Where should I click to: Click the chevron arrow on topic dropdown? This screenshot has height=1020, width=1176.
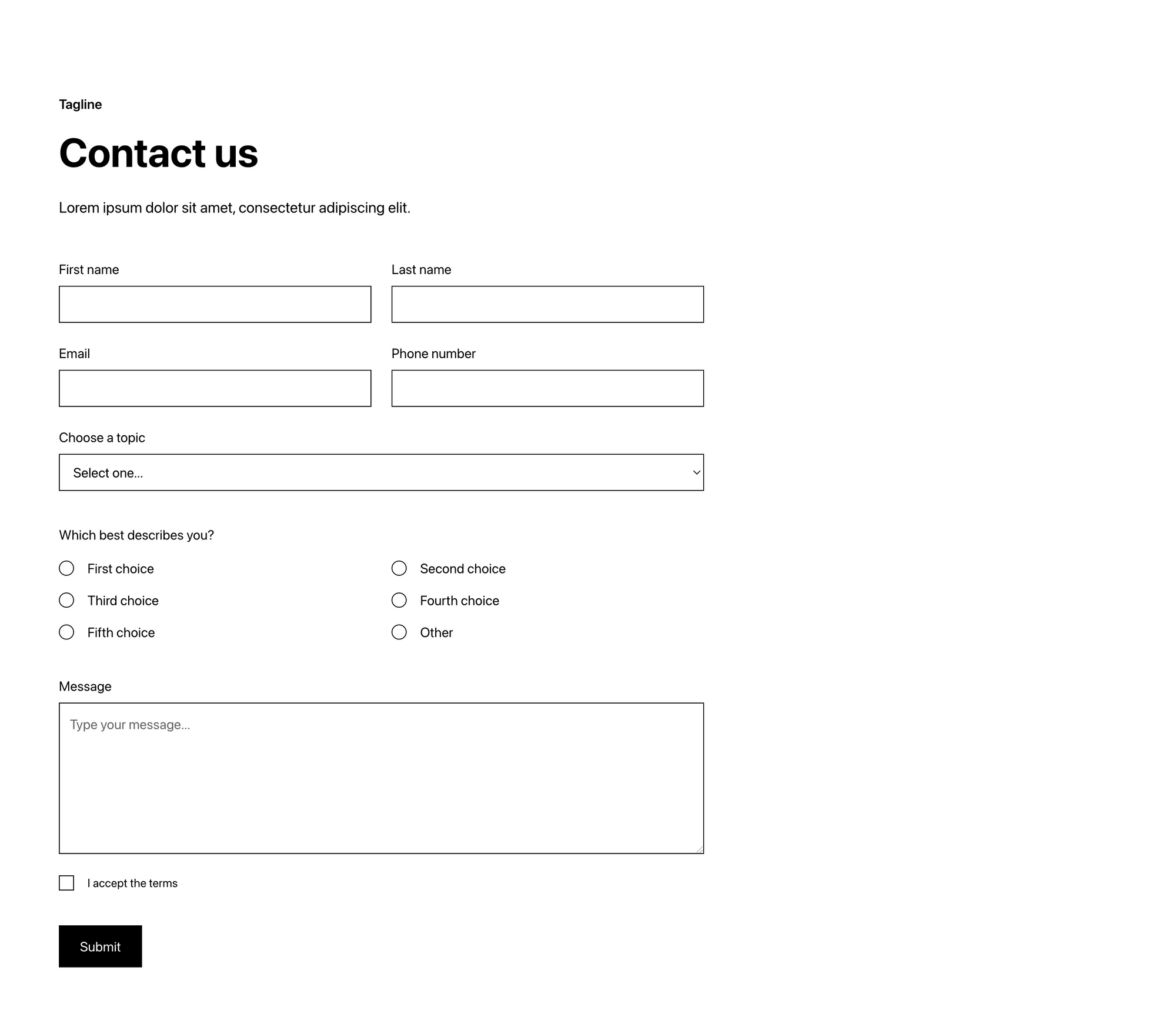pyautogui.click(x=696, y=472)
